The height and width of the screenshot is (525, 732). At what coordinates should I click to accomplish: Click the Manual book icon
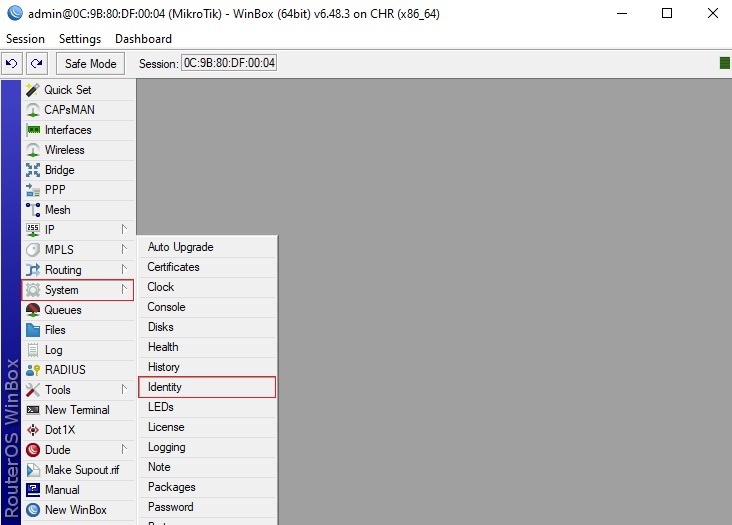(x=33, y=490)
